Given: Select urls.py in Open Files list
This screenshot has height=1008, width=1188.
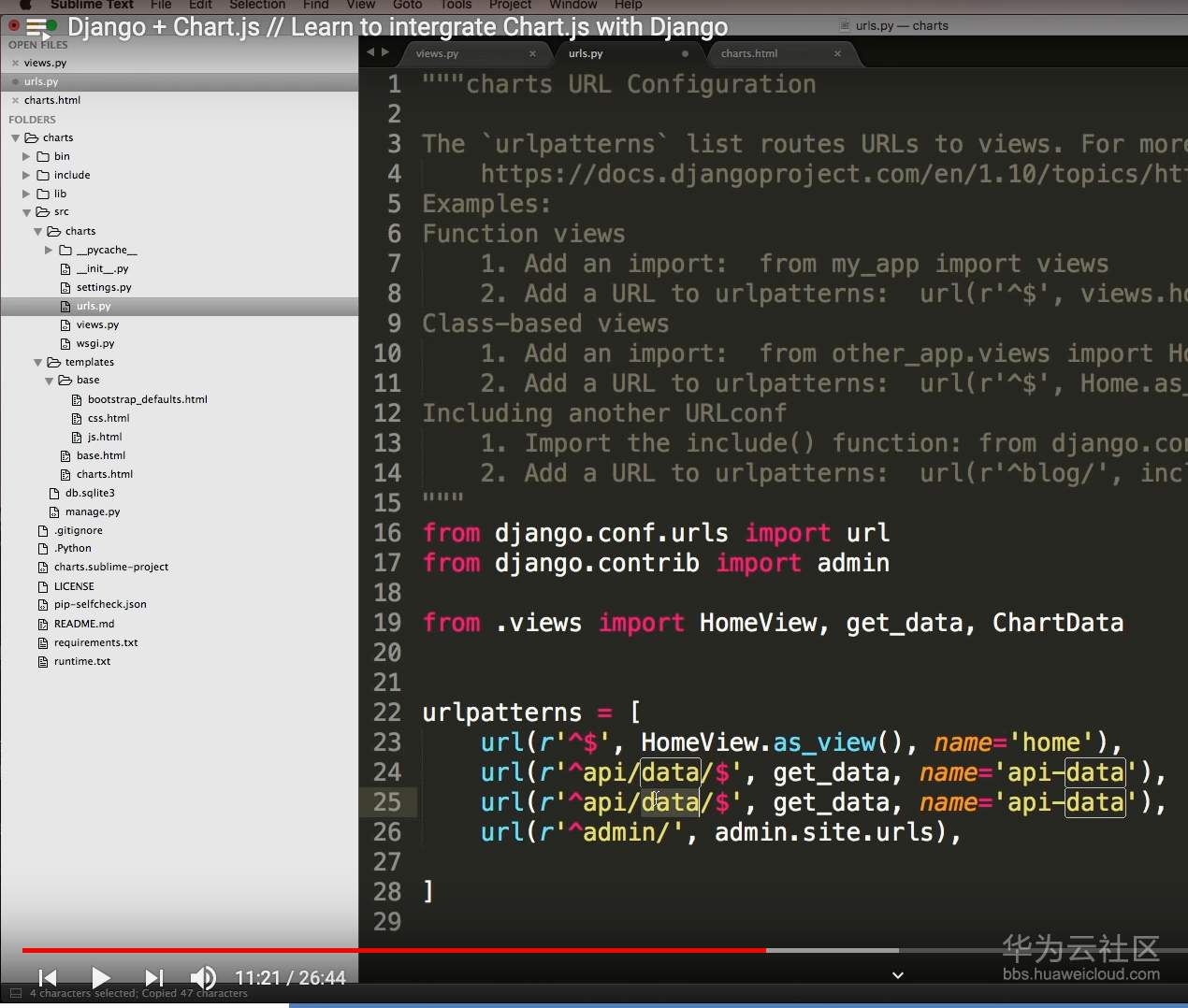Looking at the screenshot, I should [x=41, y=81].
